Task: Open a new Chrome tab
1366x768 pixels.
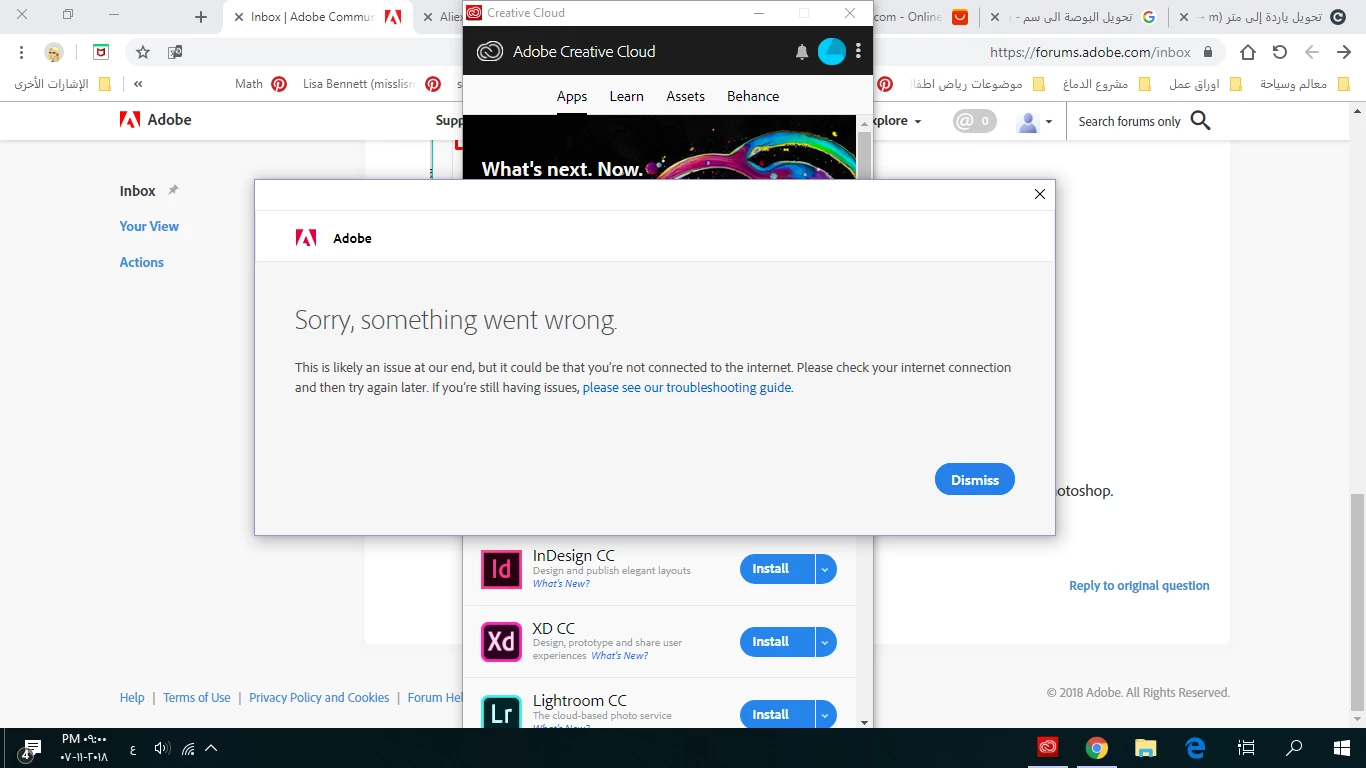Action: tap(201, 17)
